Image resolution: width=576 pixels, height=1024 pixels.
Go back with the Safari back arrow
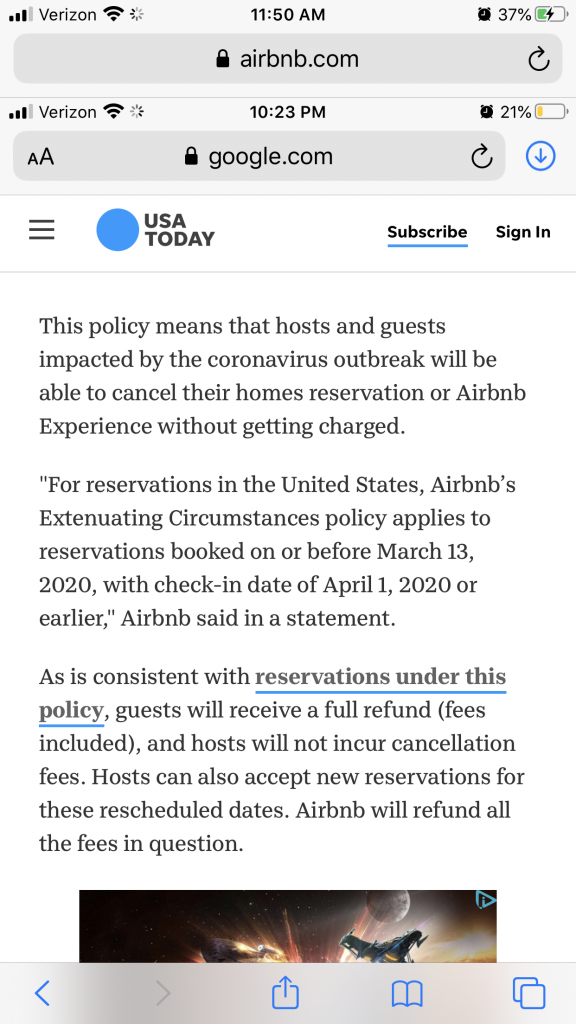pyautogui.click(x=42, y=993)
